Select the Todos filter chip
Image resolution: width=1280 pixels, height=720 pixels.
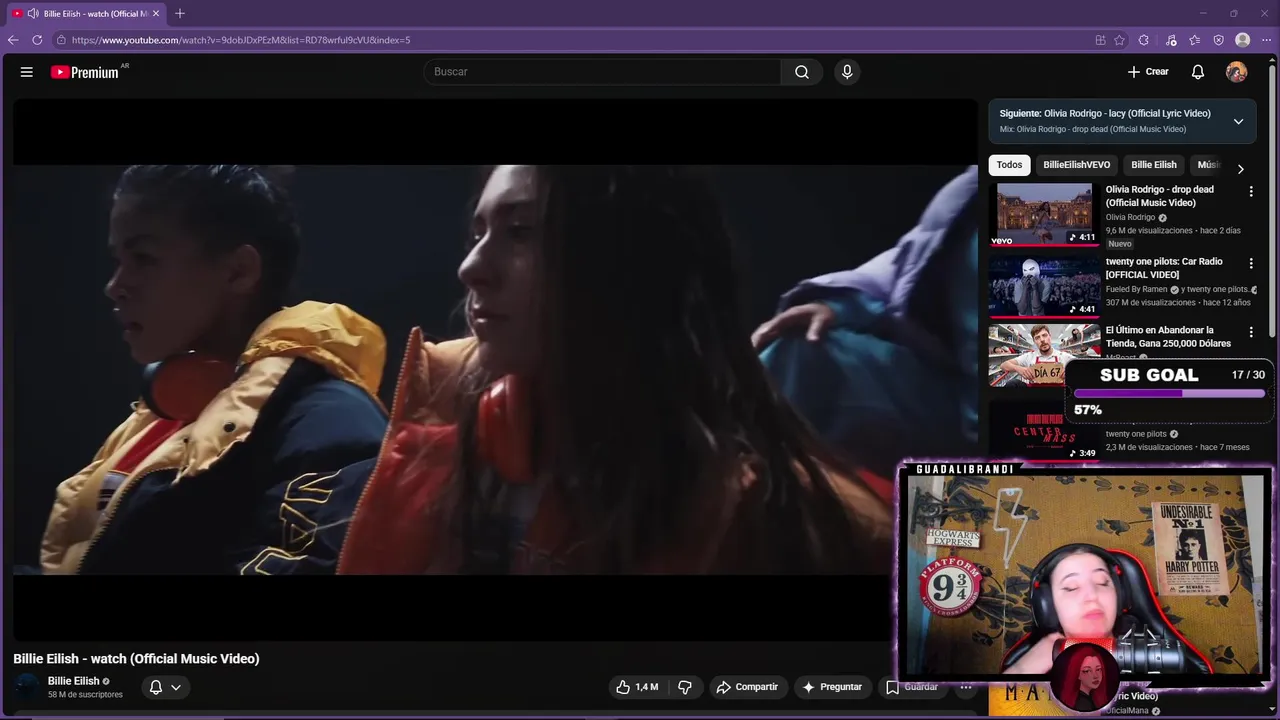1009,165
